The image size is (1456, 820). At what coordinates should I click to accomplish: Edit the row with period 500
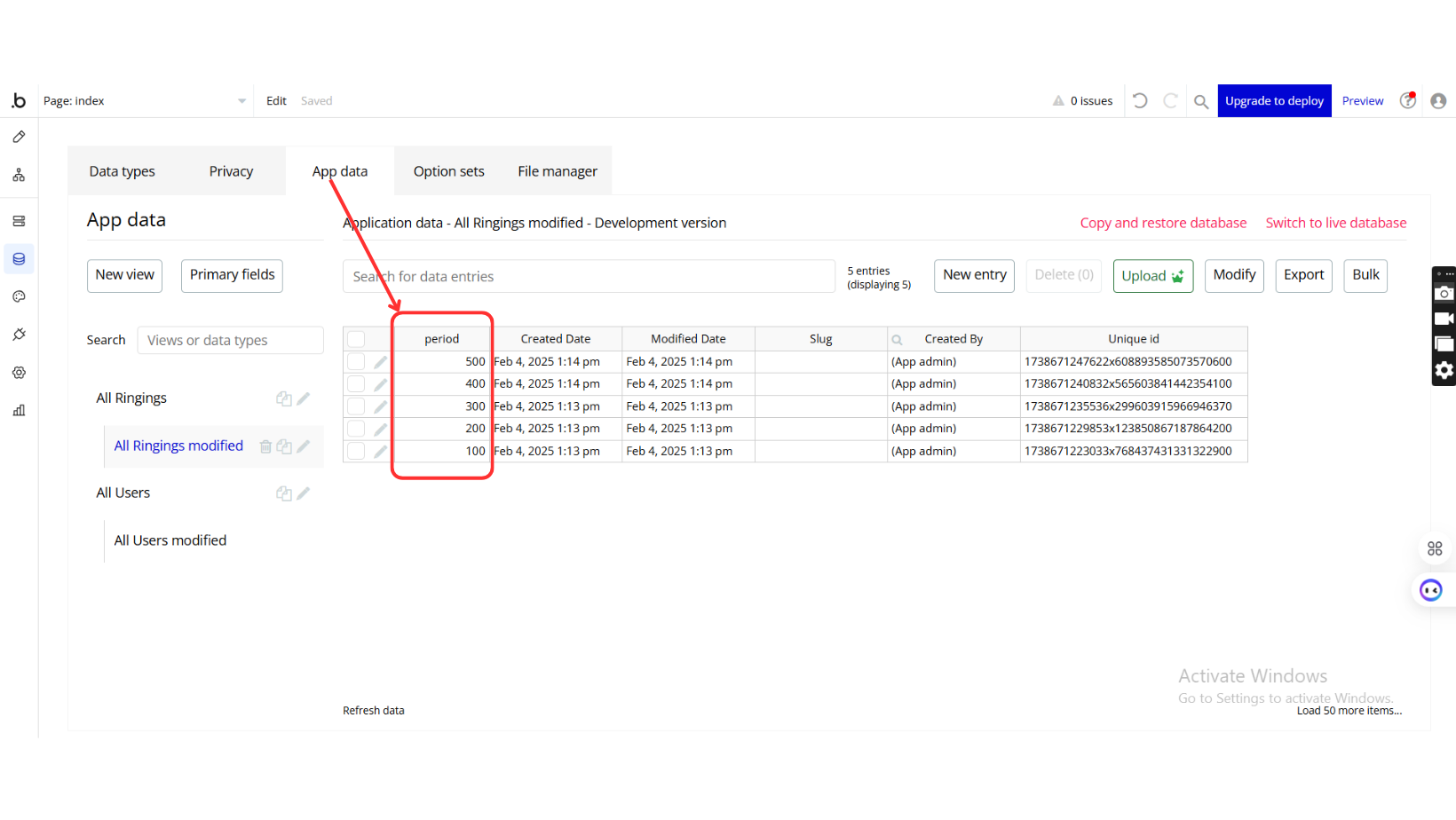pos(380,362)
